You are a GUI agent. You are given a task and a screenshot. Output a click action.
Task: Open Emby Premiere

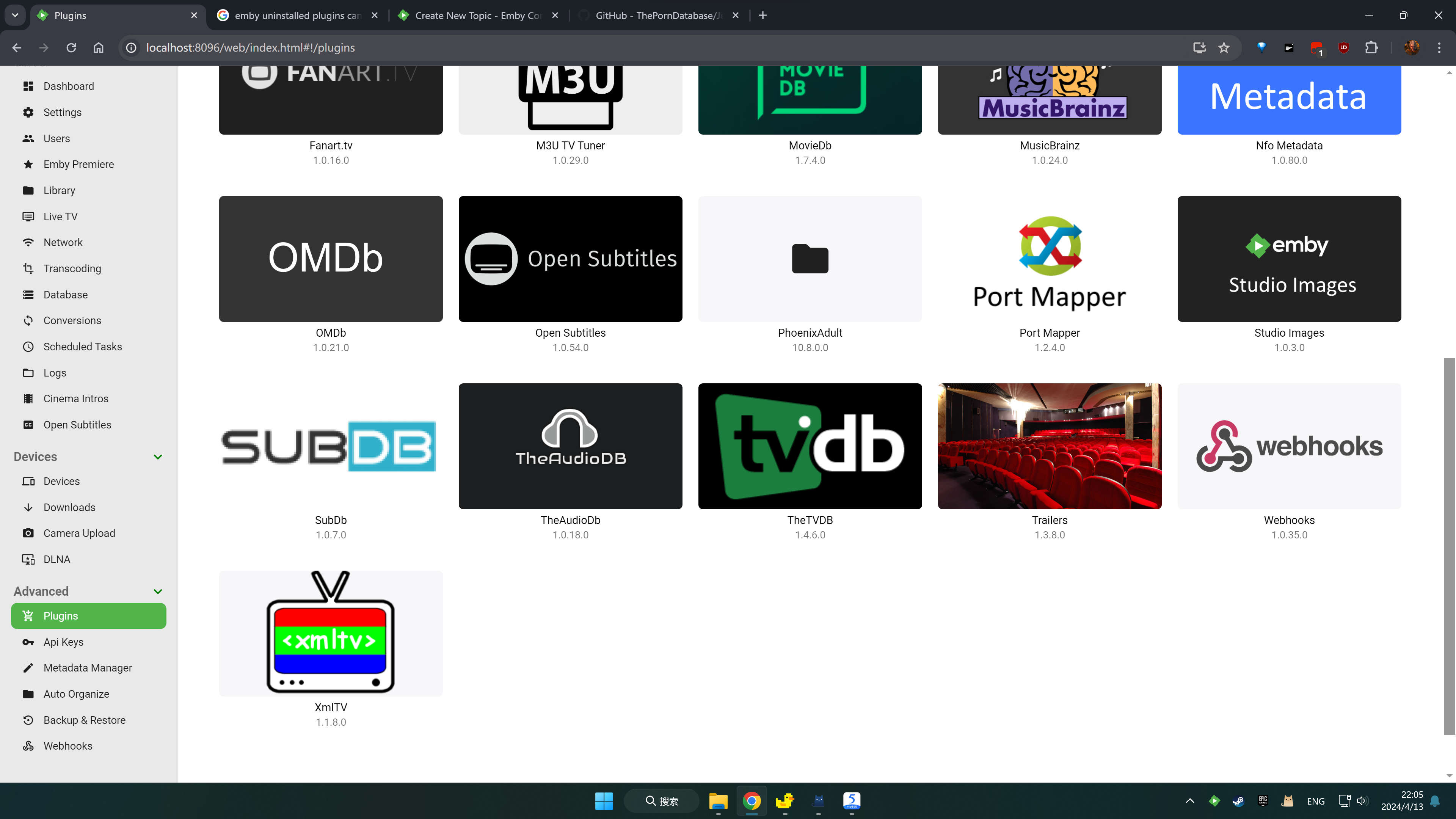point(78,164)
